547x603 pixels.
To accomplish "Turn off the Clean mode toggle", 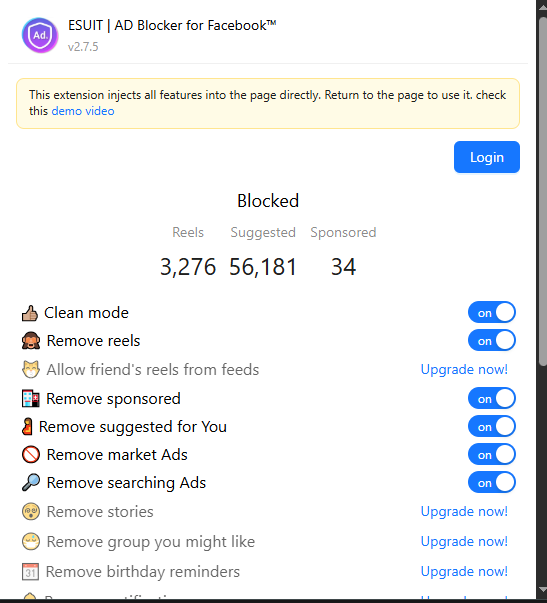I will click(x=492, y=313).
